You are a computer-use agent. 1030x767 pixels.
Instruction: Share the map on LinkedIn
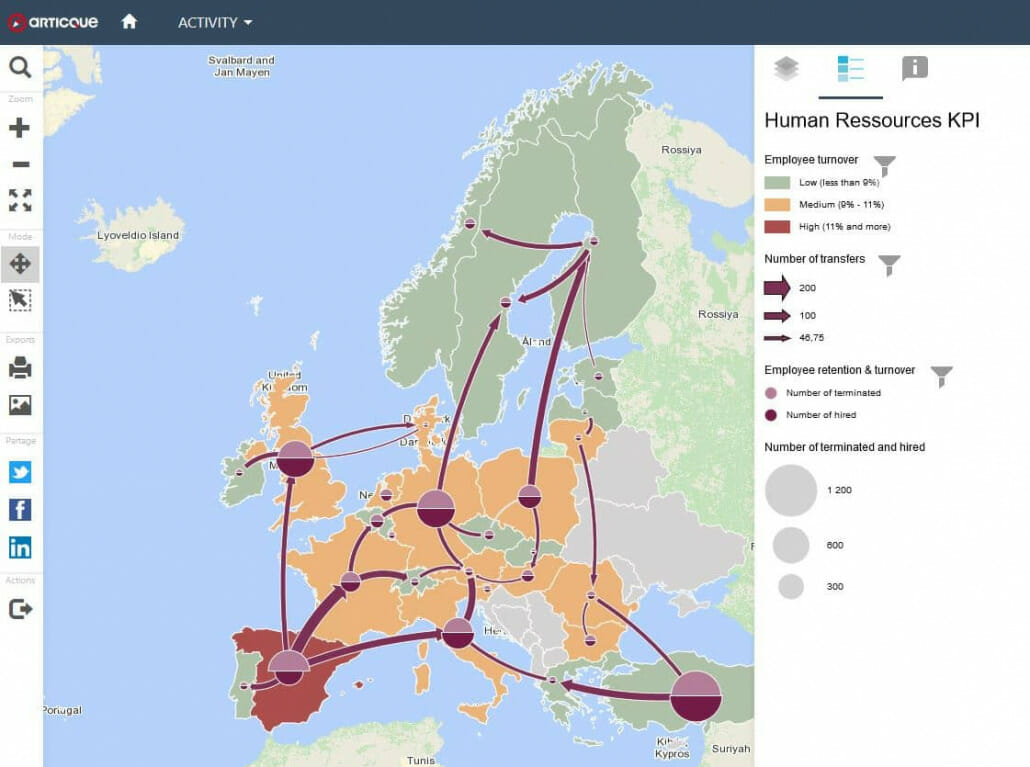(20, 547)
